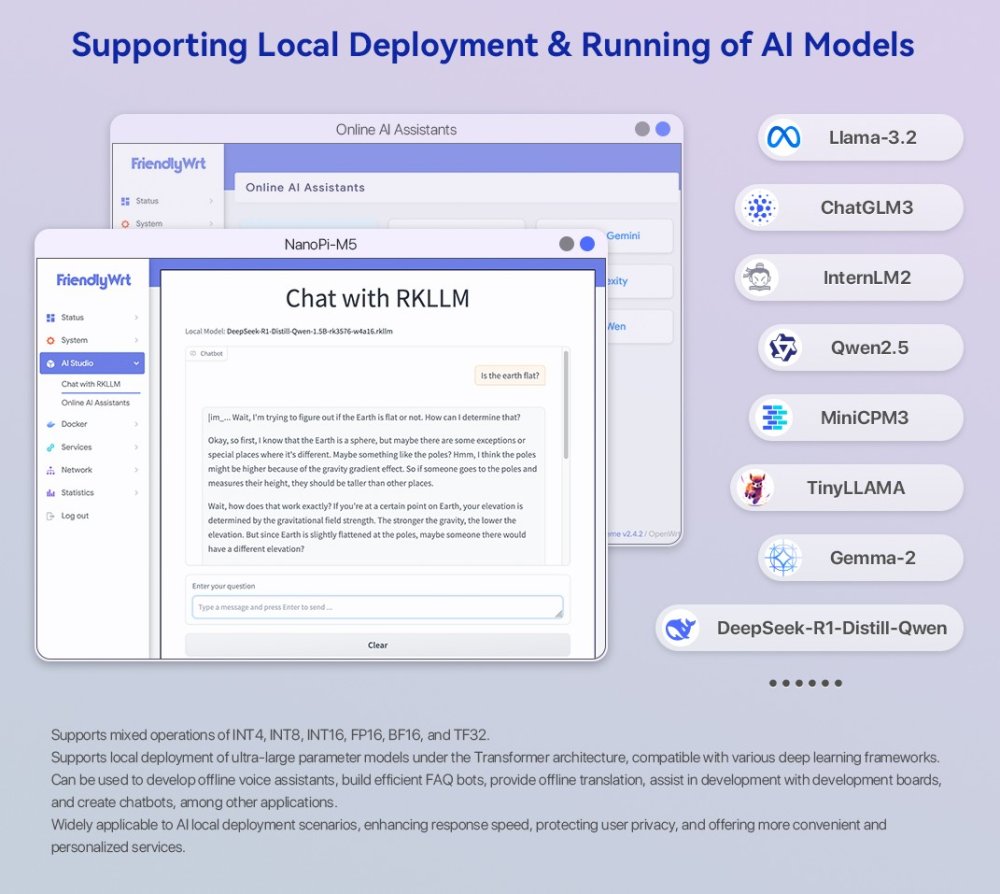Expand the Services sidebar menu
This screenshot has height=894, width=1000.
tap(92, 447)
